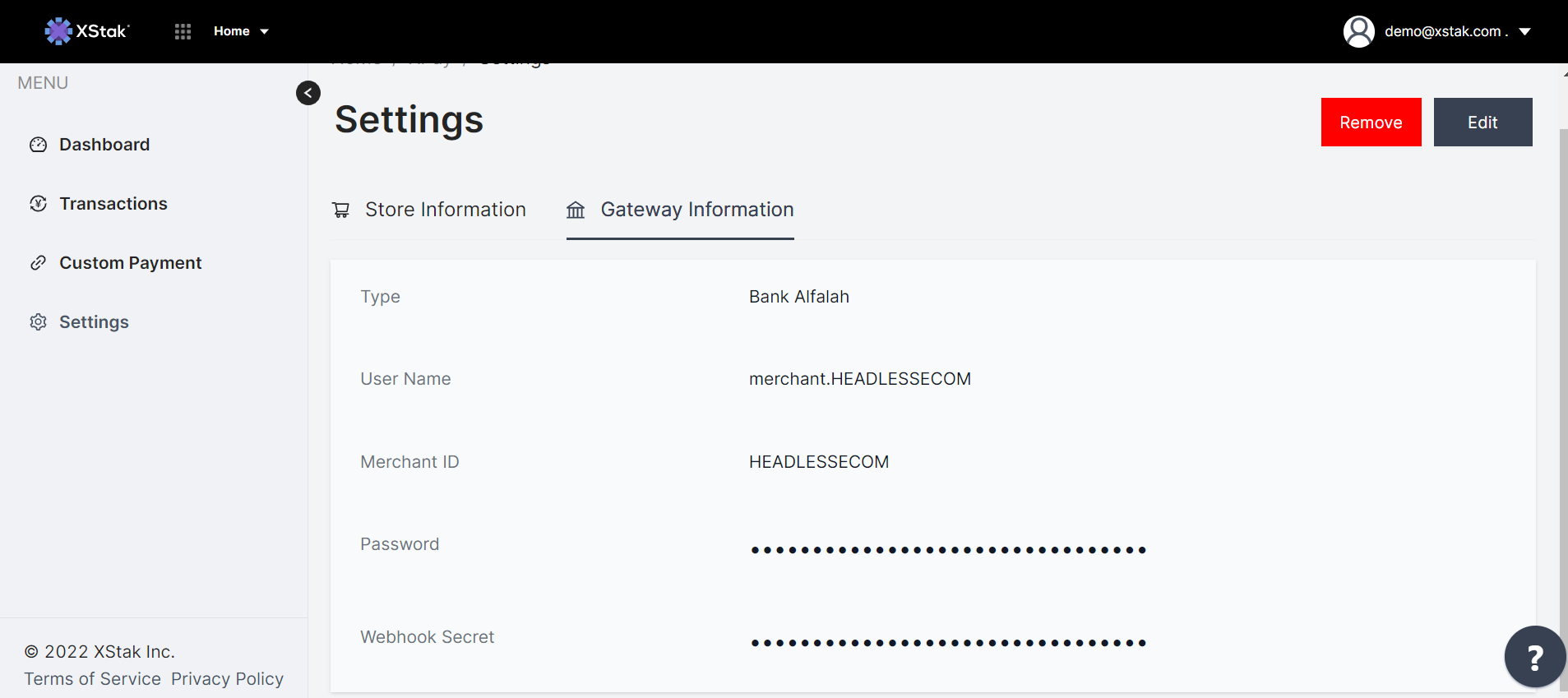Switch to the Store Information tab
This screenshot has height=698, width=1568.
445,210
